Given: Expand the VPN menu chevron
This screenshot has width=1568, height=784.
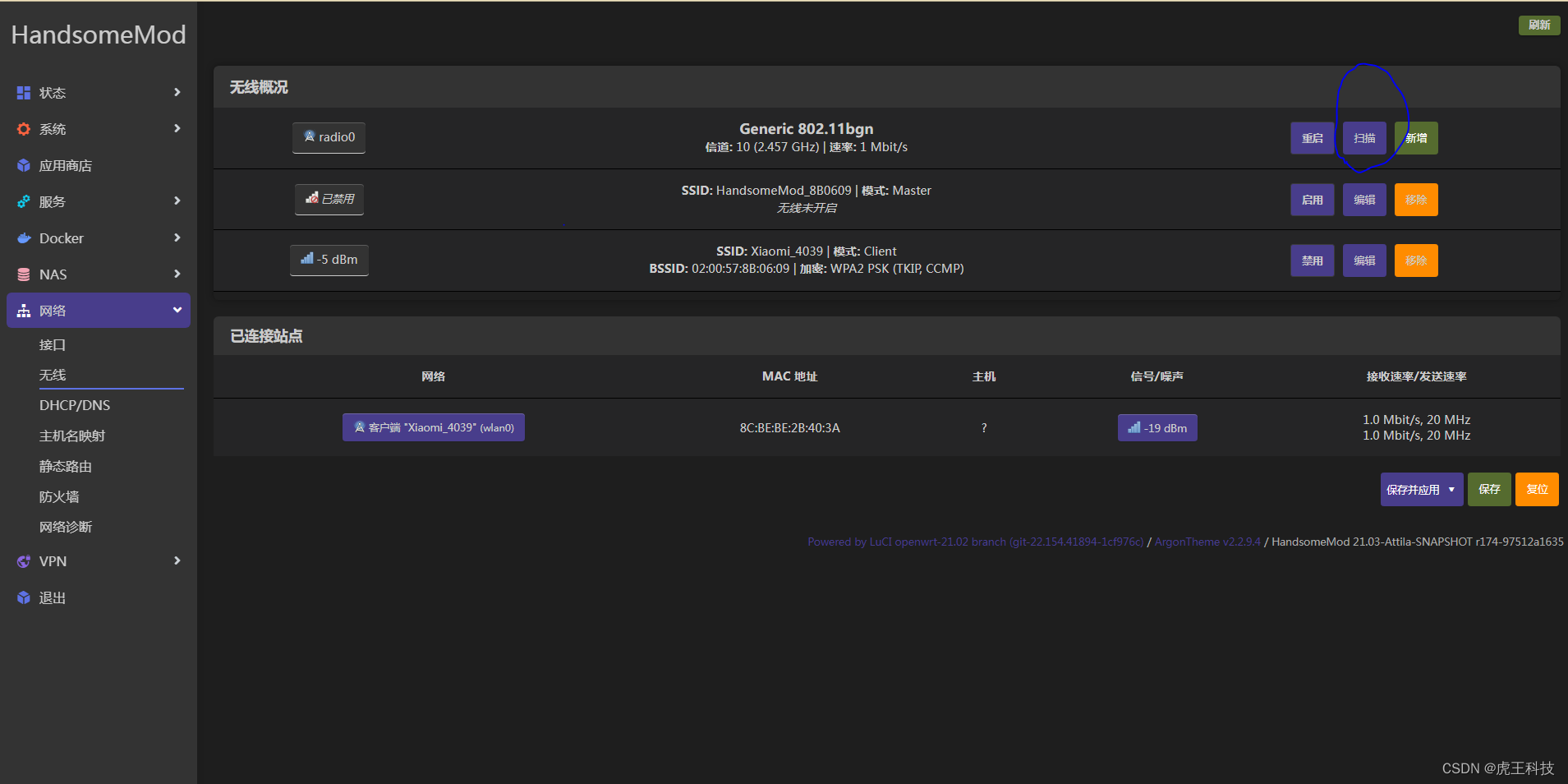Looking at the screenshot, I should [x=177, y=560].
